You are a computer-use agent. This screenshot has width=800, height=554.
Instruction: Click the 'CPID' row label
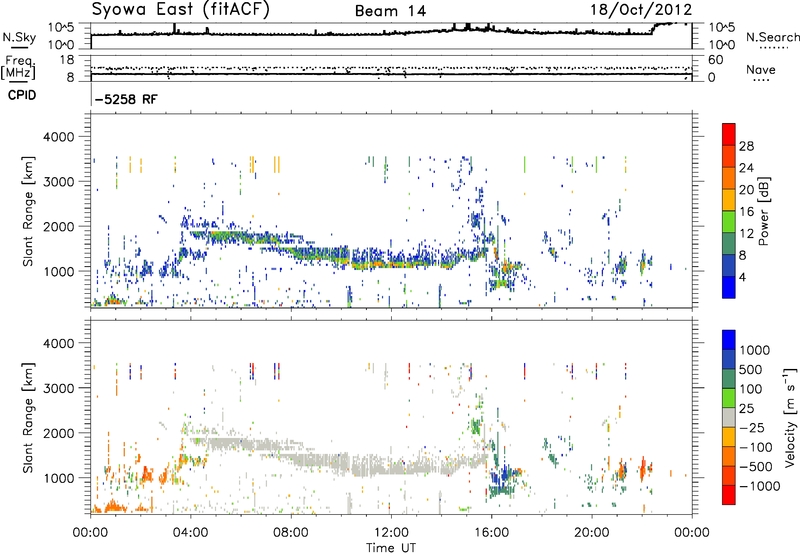[22, 95]
